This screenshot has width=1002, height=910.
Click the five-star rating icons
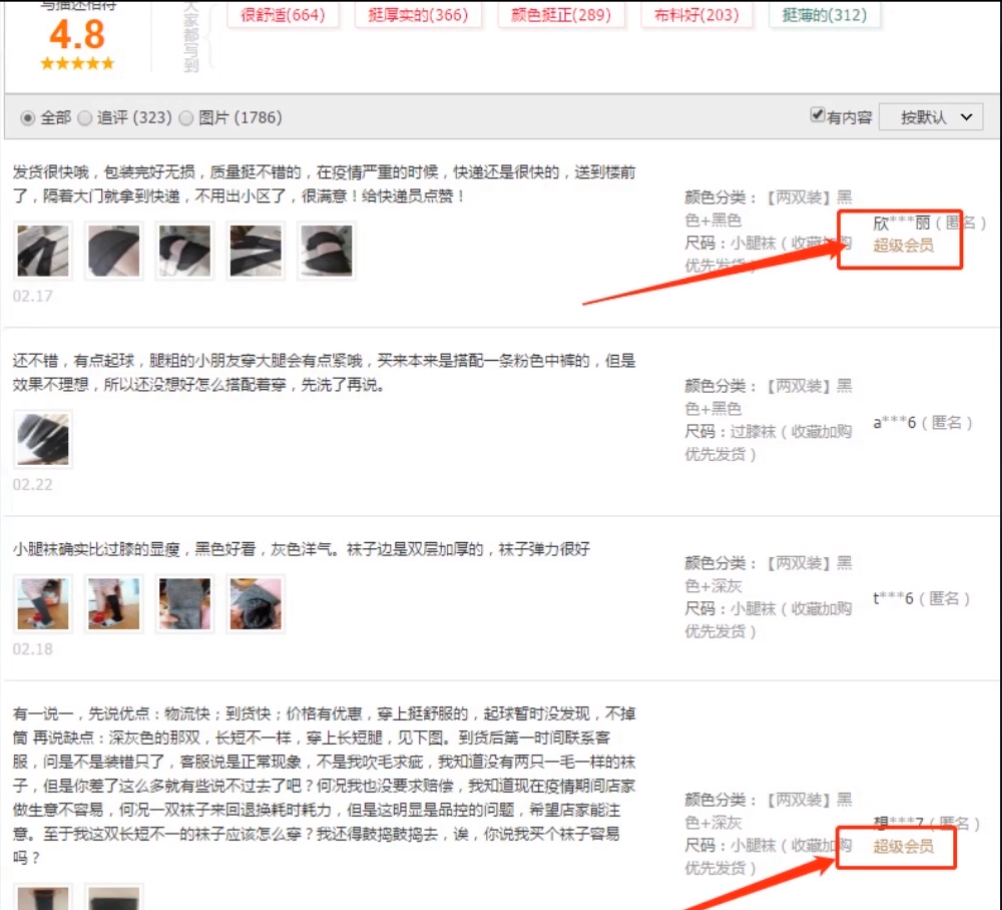[x=77, y=63]
